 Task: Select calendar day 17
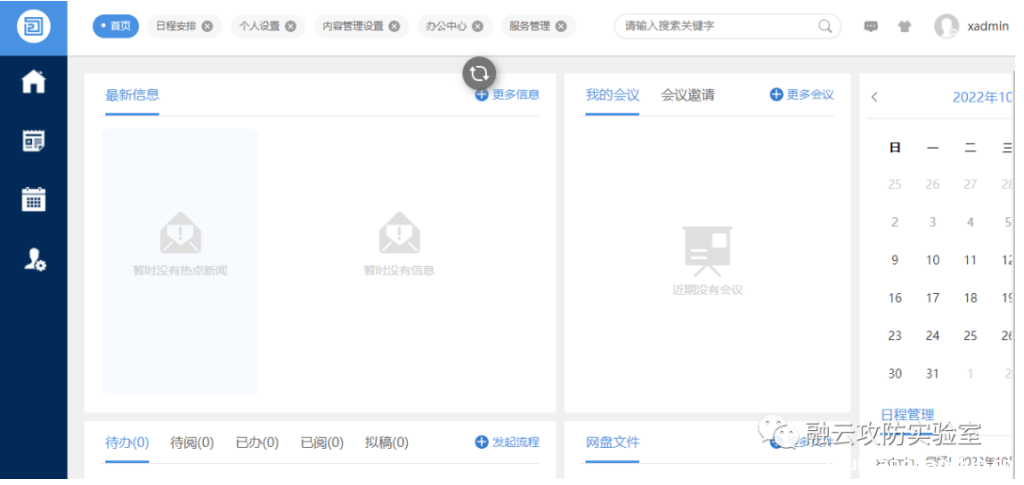tap(933, 298)
